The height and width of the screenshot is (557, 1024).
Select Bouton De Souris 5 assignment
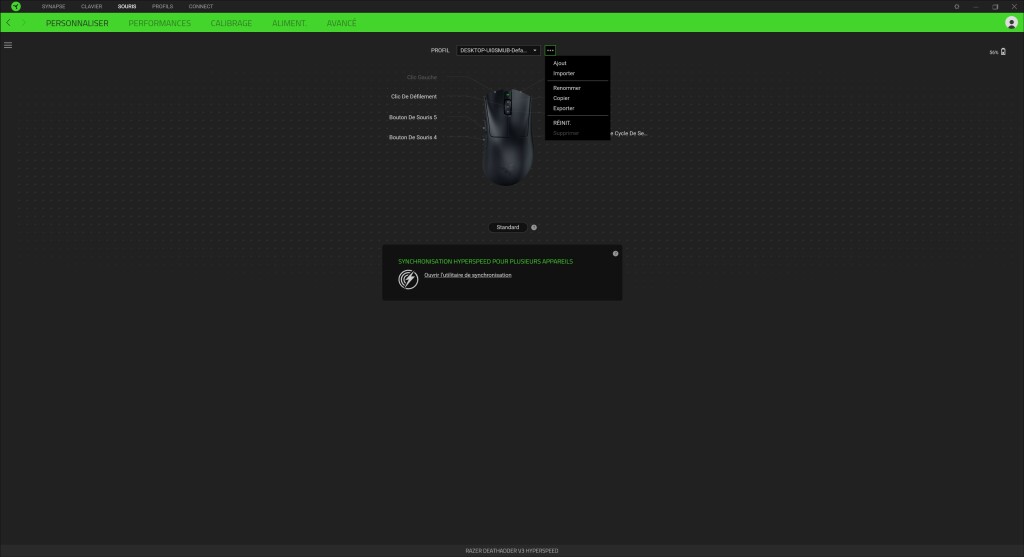(413, 117)
